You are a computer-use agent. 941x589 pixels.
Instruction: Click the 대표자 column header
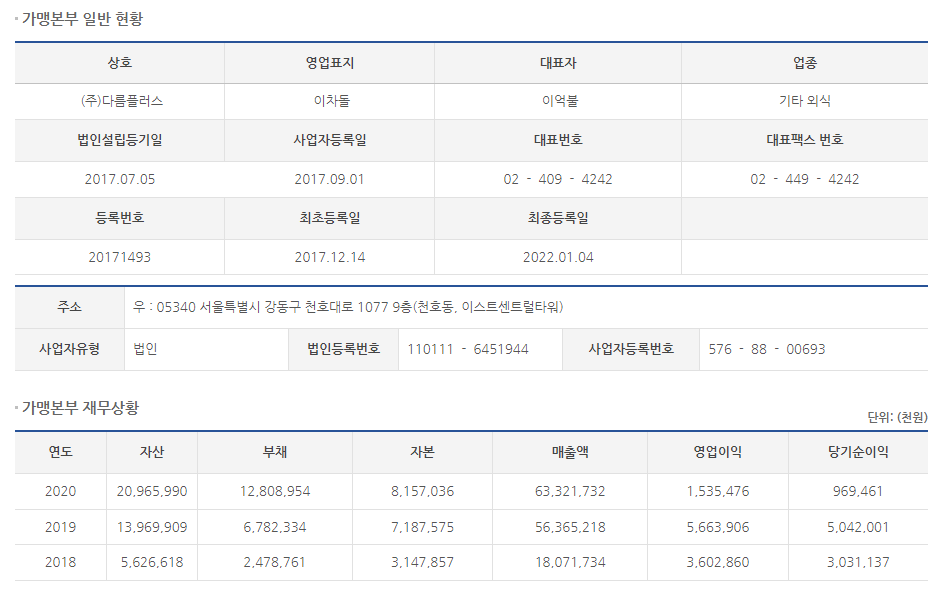(558, 62)
